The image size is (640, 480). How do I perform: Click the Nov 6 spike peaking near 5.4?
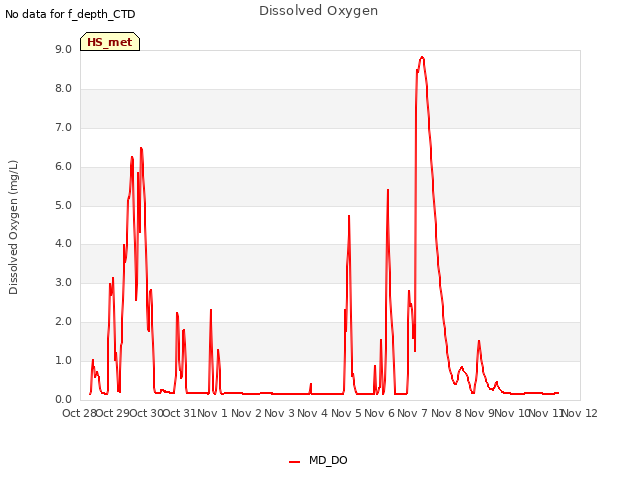(x=388, y=190)
